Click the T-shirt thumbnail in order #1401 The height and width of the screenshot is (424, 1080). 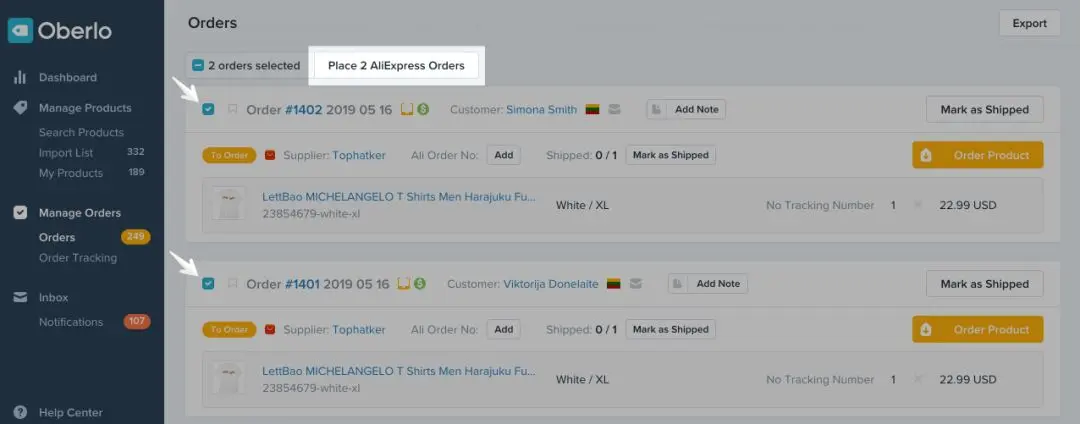pos(229,378)
